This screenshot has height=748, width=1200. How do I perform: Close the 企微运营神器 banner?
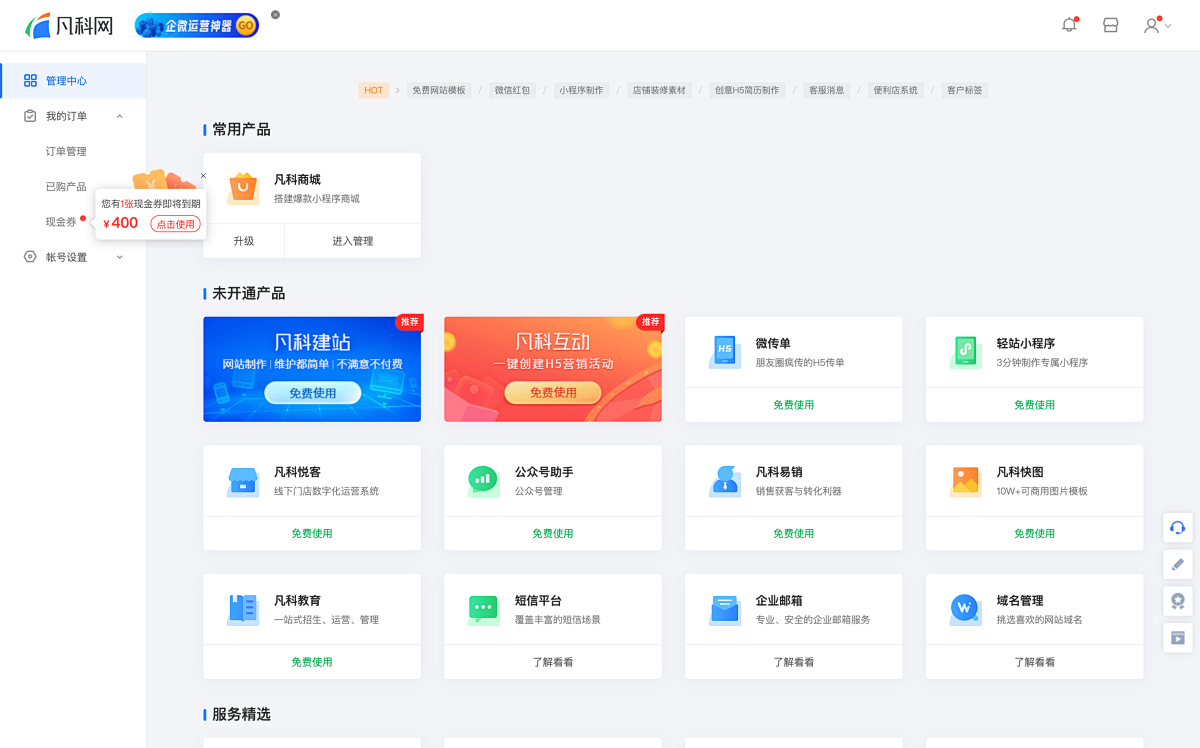point(275,15)
